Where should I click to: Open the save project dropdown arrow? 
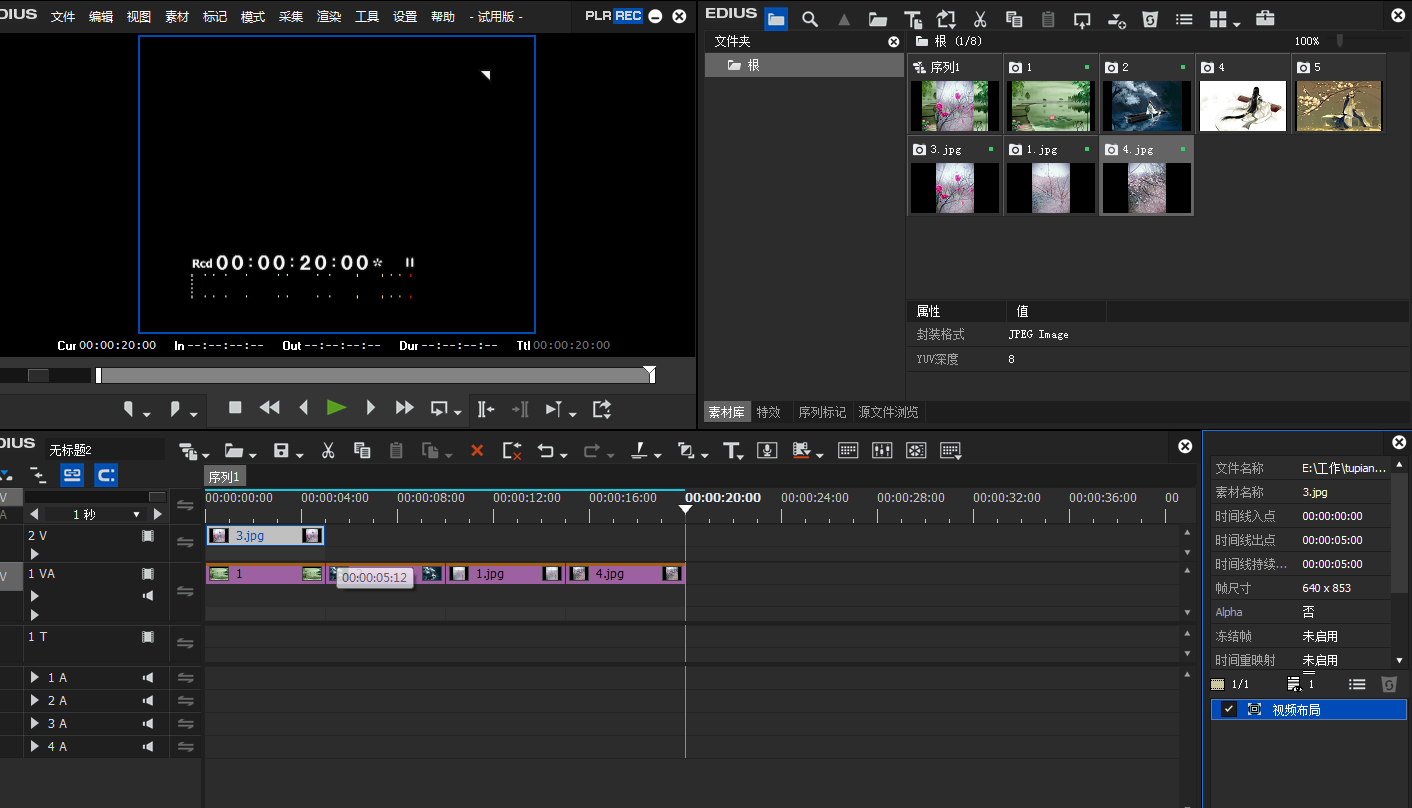(299, 455)
